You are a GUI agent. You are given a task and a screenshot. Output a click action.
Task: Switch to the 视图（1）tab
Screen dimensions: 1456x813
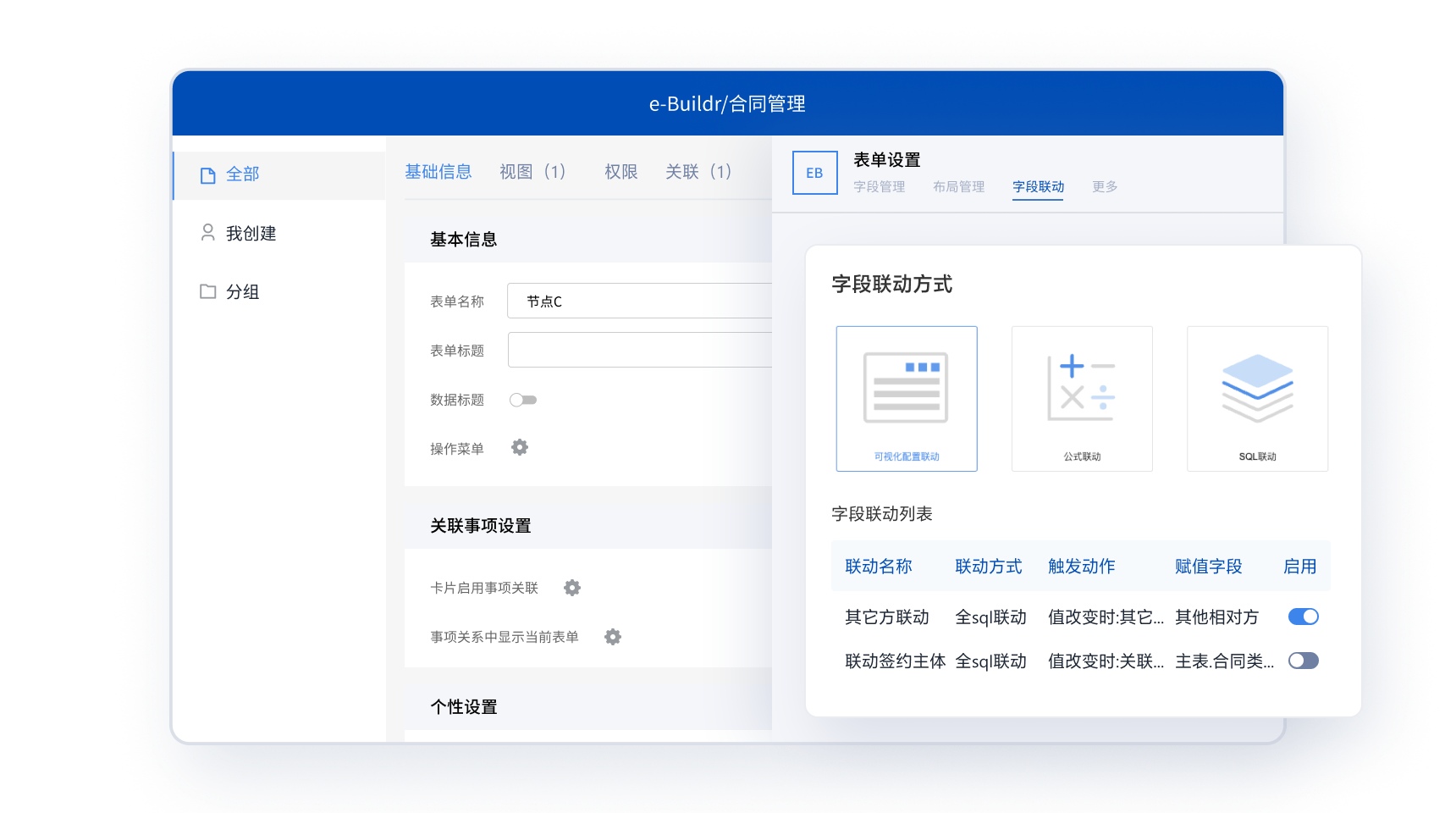[x=533, y=172]
